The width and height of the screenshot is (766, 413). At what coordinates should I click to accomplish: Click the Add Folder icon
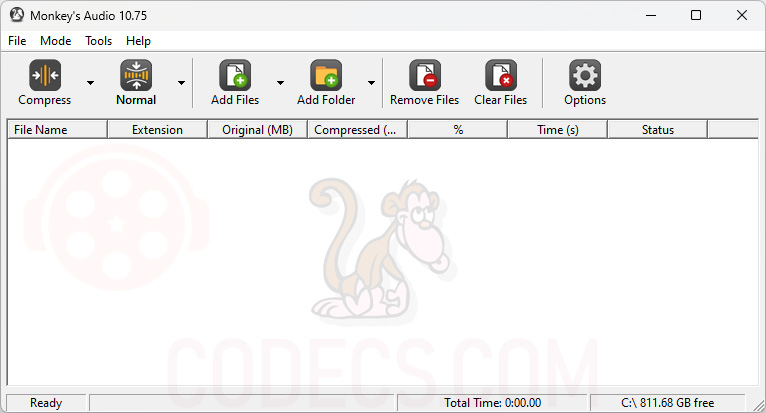(326, 75)
